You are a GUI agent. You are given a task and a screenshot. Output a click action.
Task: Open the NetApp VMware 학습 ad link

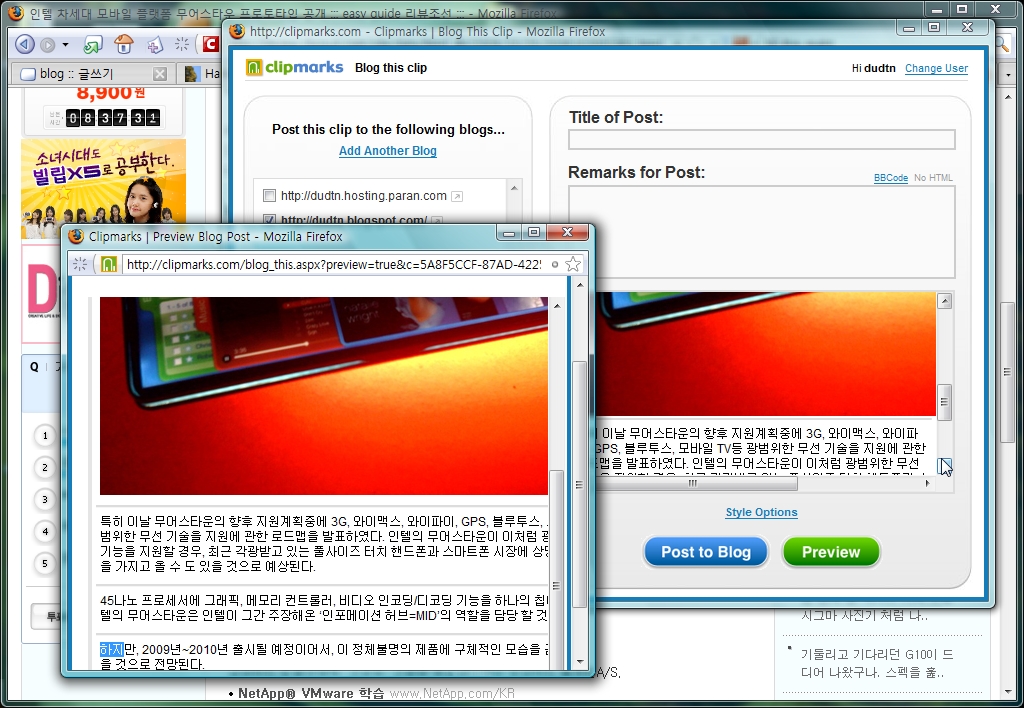click(x=311, y=694)
